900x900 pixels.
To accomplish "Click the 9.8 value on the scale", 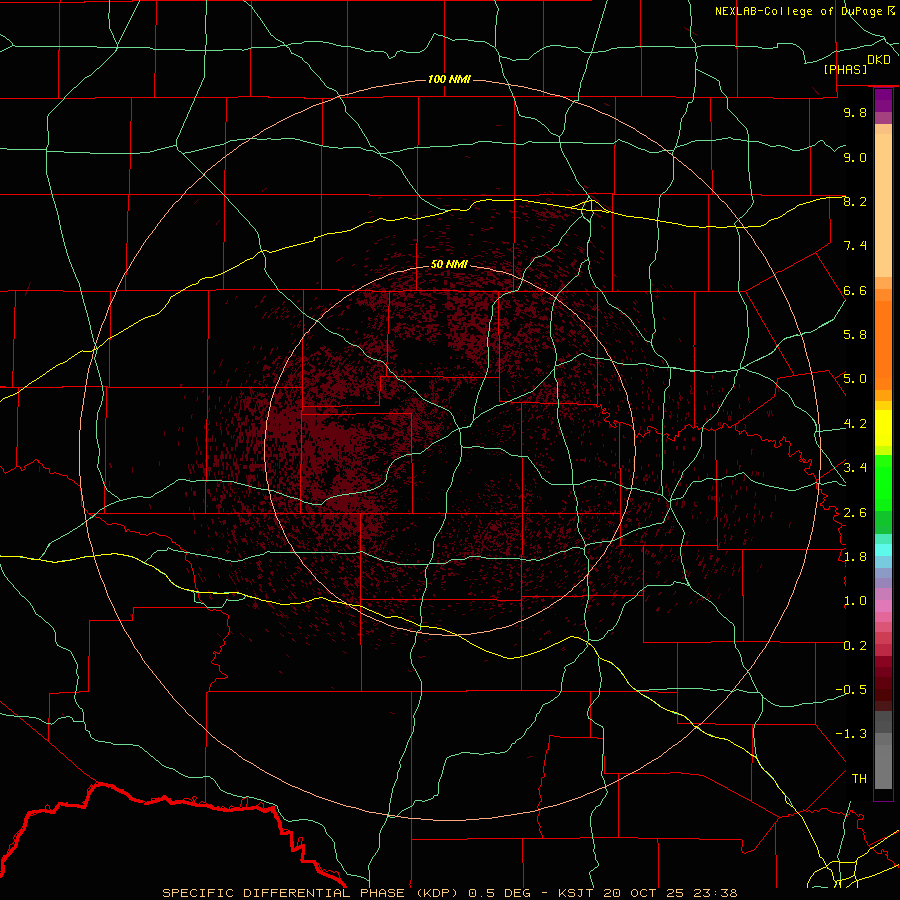I will click(855, 112).
